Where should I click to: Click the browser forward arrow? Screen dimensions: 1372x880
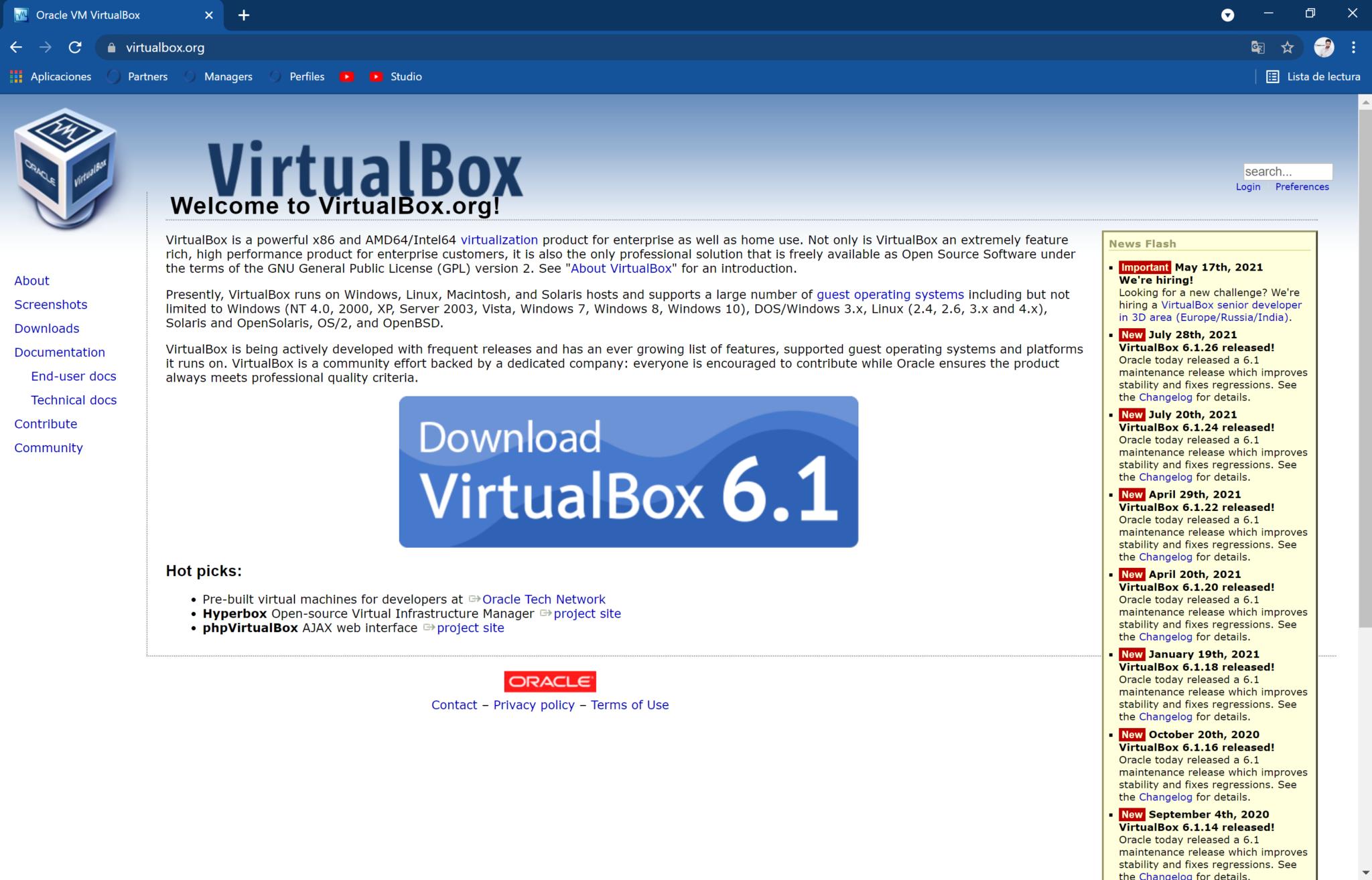(x=46, y=47)
